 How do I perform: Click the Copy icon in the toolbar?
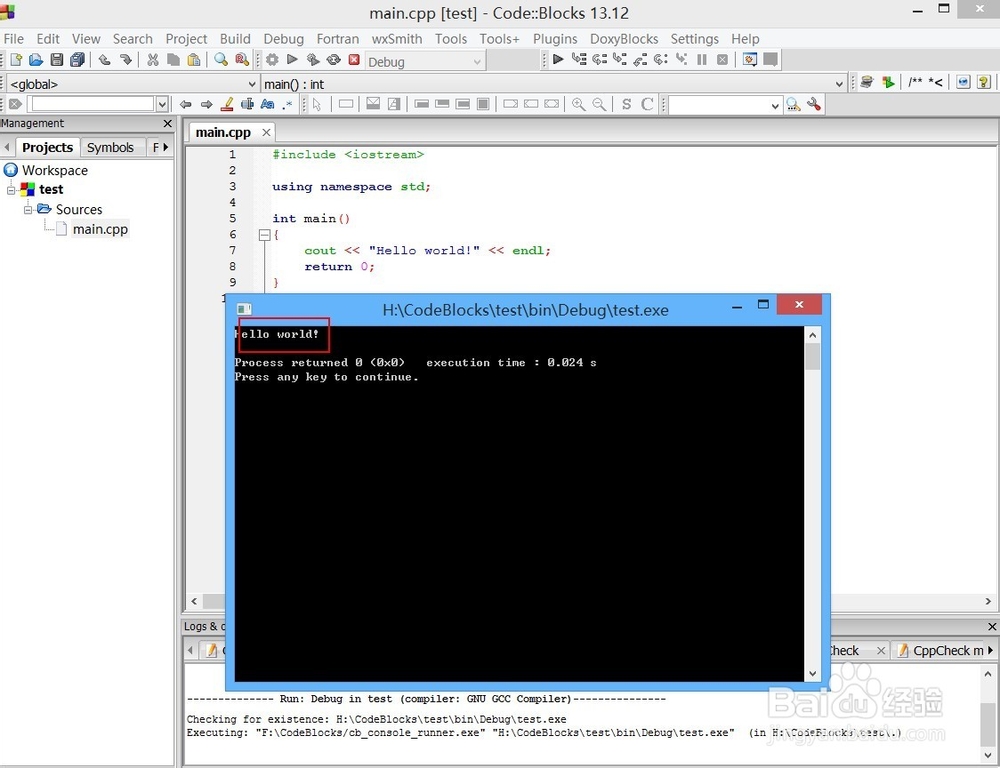coord(173,60)
